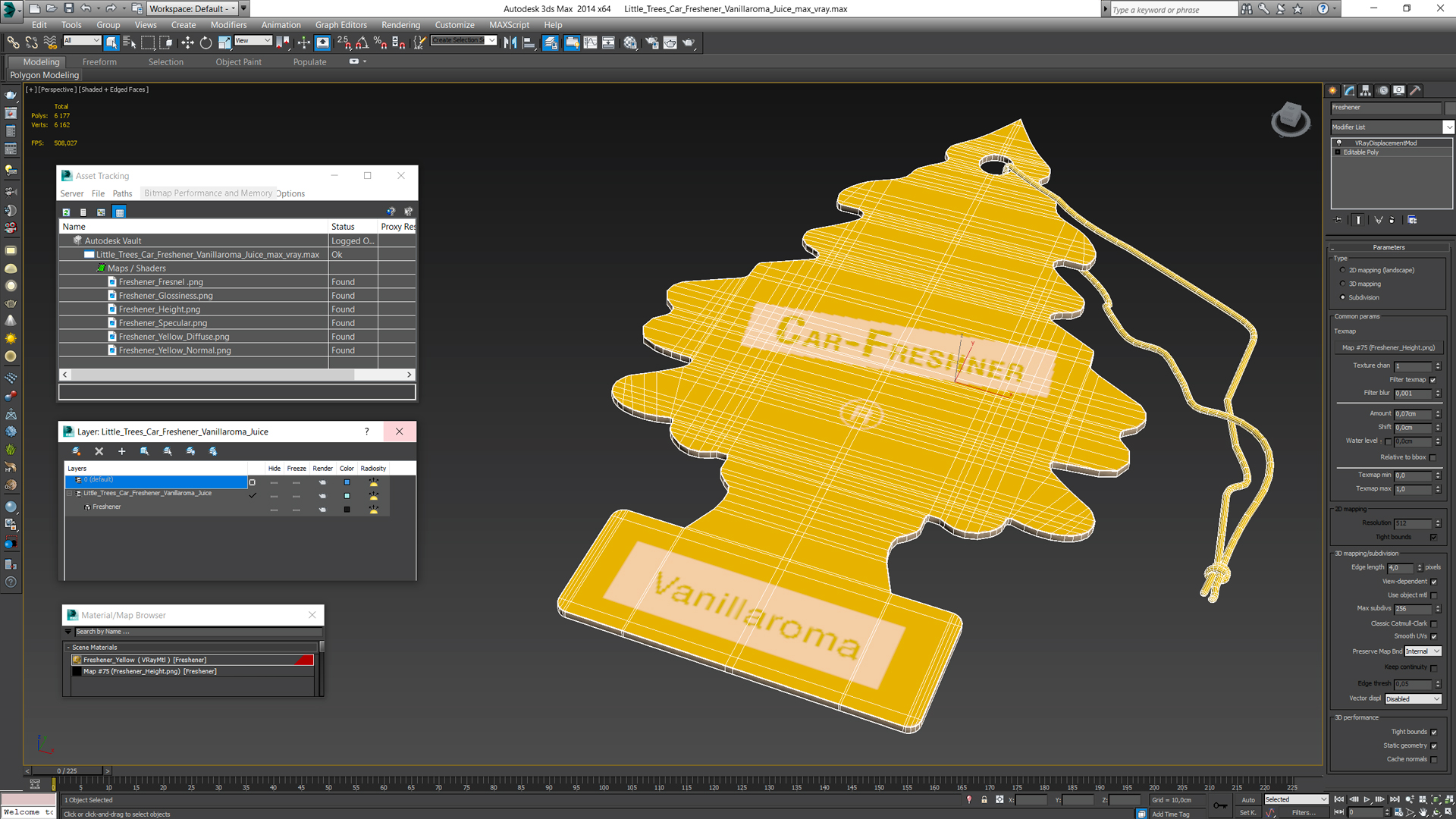This screenshot has width=1456, height=819.
Task: Open the Modifiers menu
Action: click(228, 25)
